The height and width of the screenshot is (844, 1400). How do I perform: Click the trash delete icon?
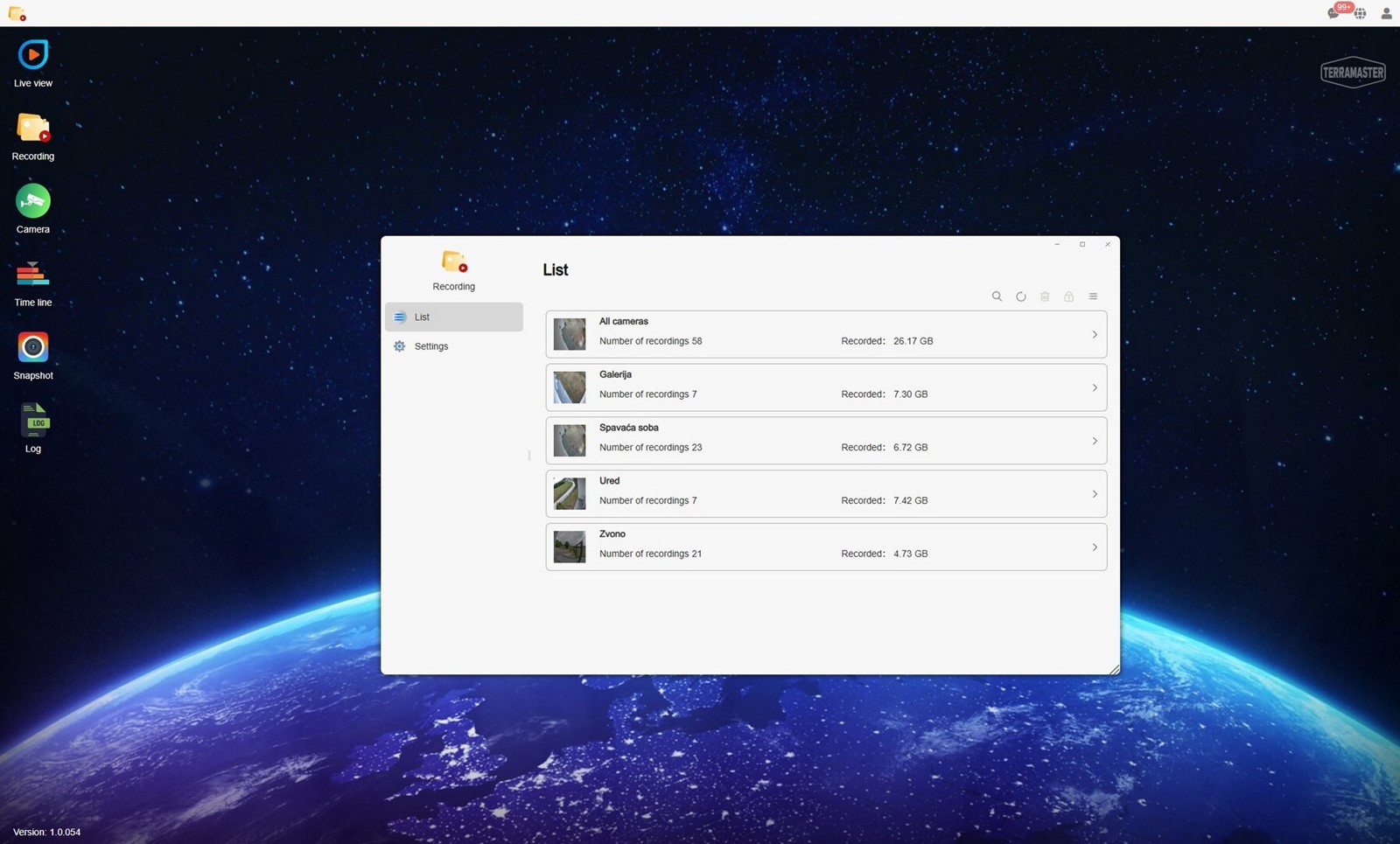point(1045,296)
